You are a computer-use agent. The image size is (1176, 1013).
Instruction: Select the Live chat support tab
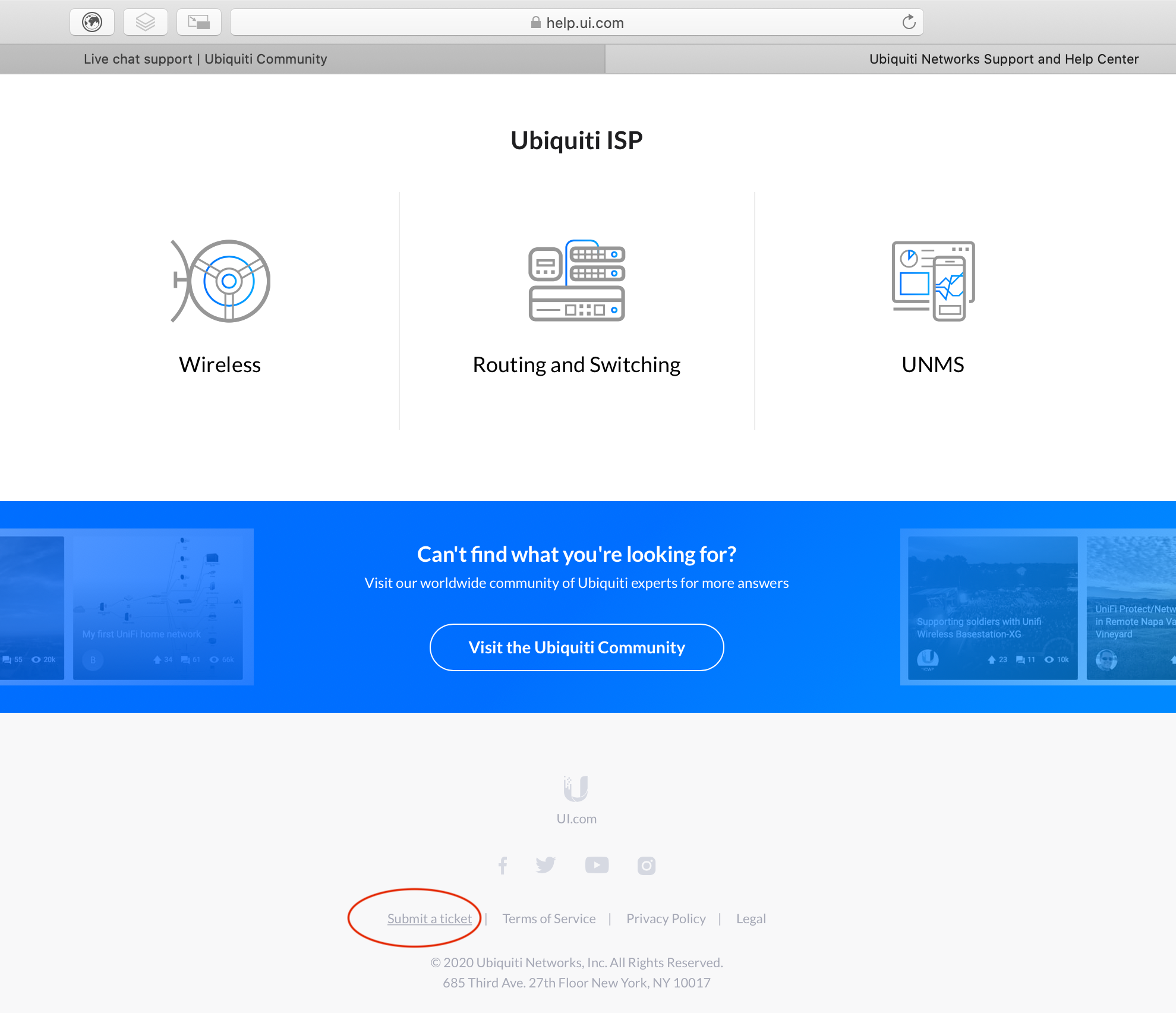pos(206,59)
